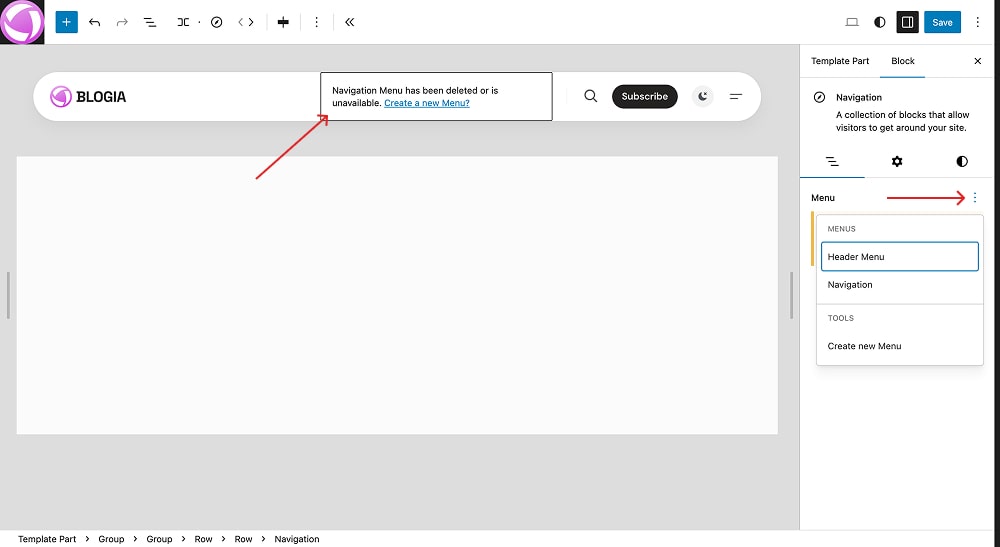Collapse the block toolbar with double chevron

click(x=349, y=22)
